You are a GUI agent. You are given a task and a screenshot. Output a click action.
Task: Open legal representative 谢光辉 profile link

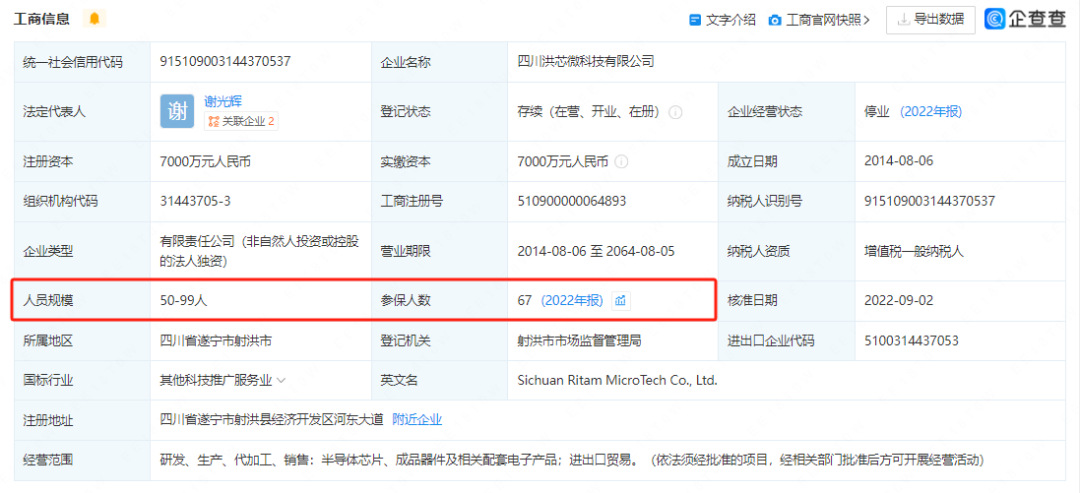[223, 101]
